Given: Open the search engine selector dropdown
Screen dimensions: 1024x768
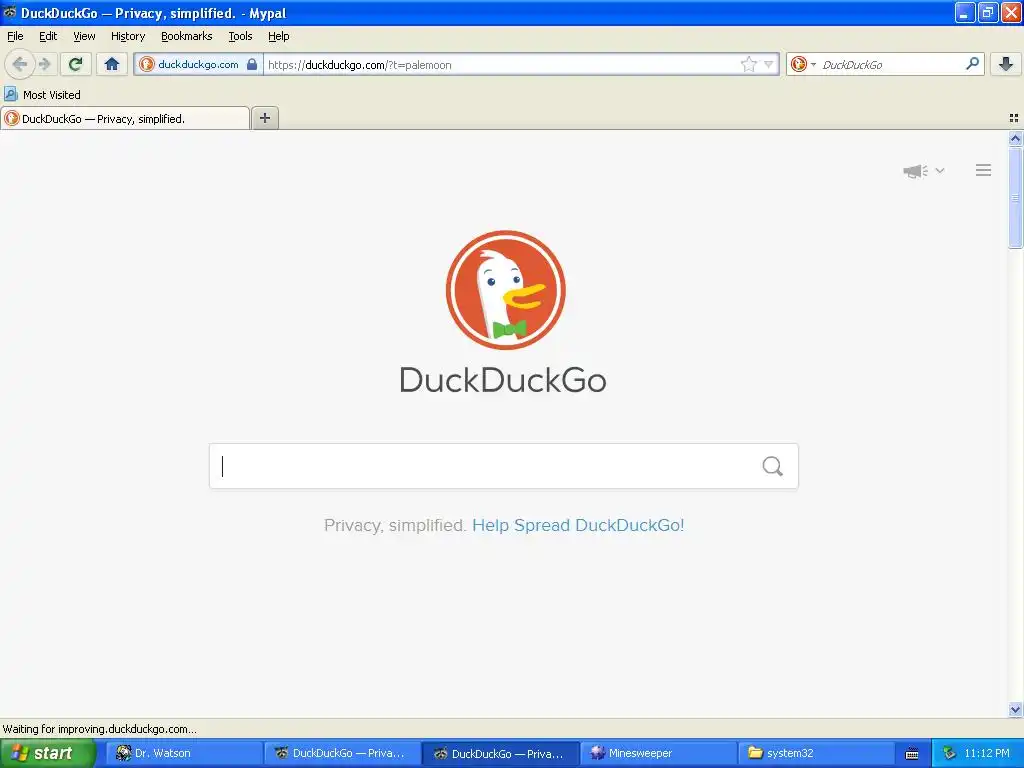Looking at the screenshot, I should click(803, 64).
